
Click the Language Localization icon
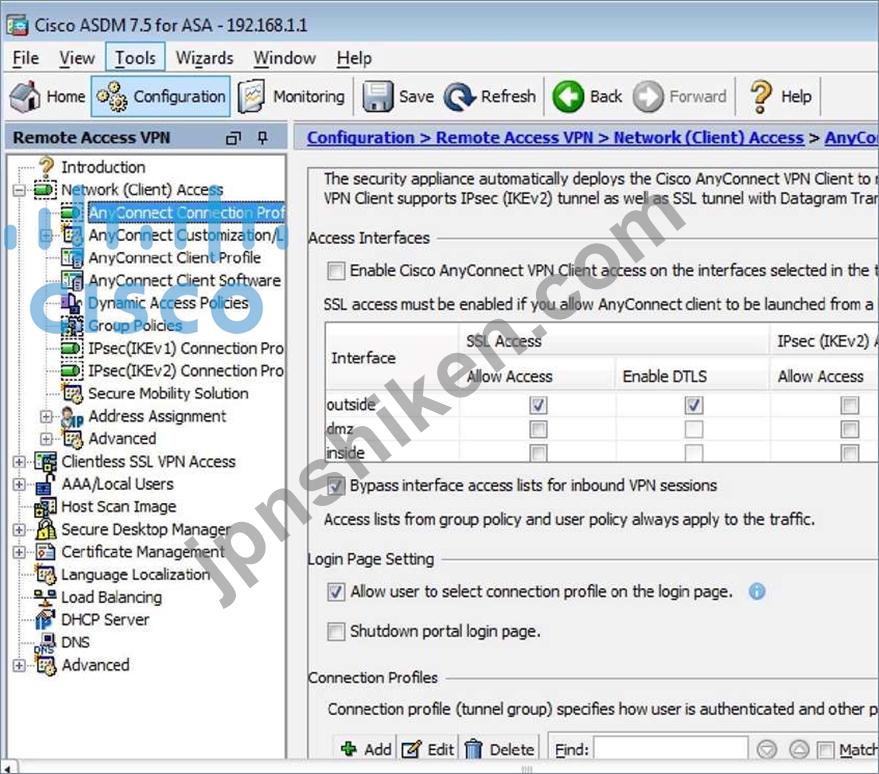[45, 574]
